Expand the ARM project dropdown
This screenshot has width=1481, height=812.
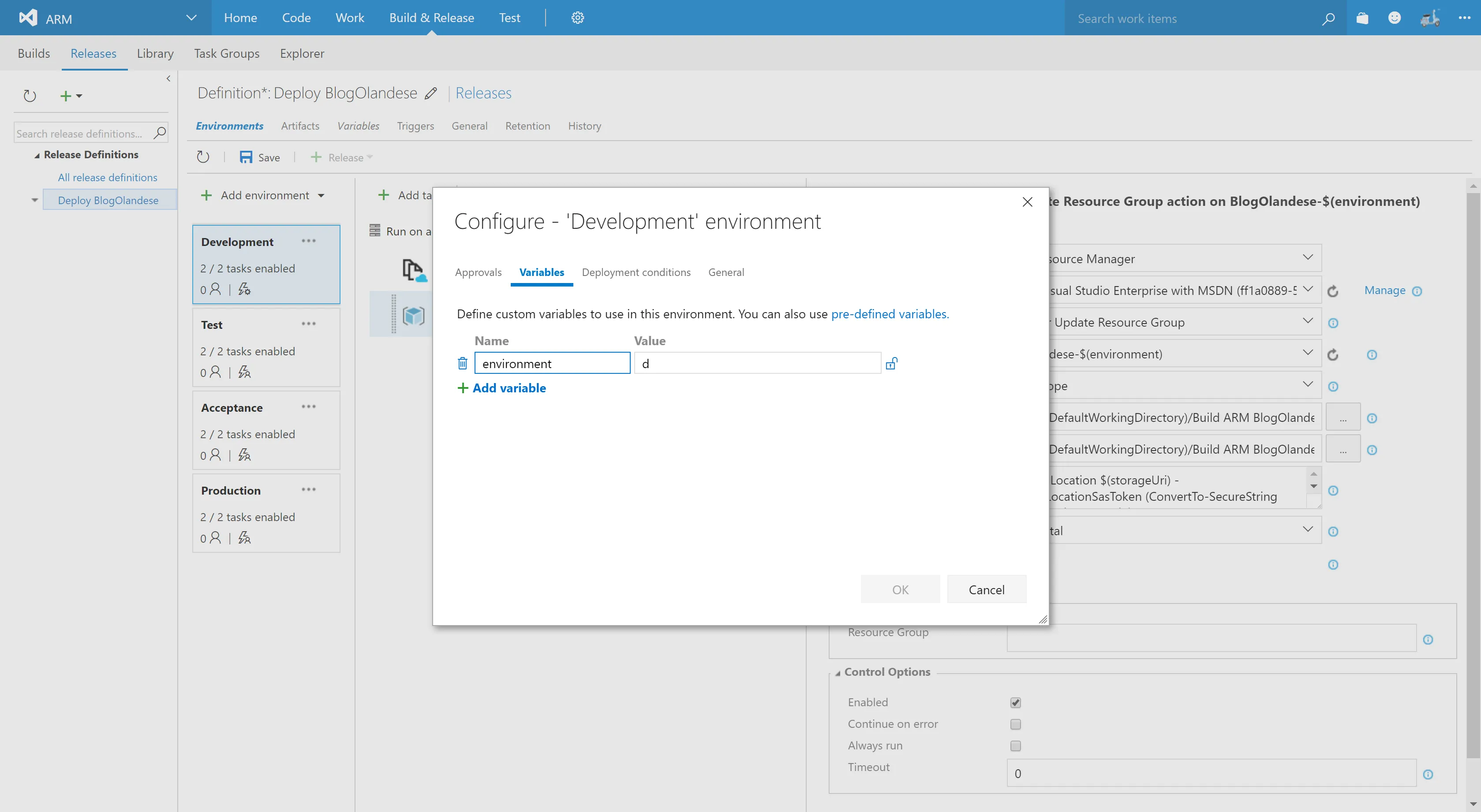(x=191, y=18)
